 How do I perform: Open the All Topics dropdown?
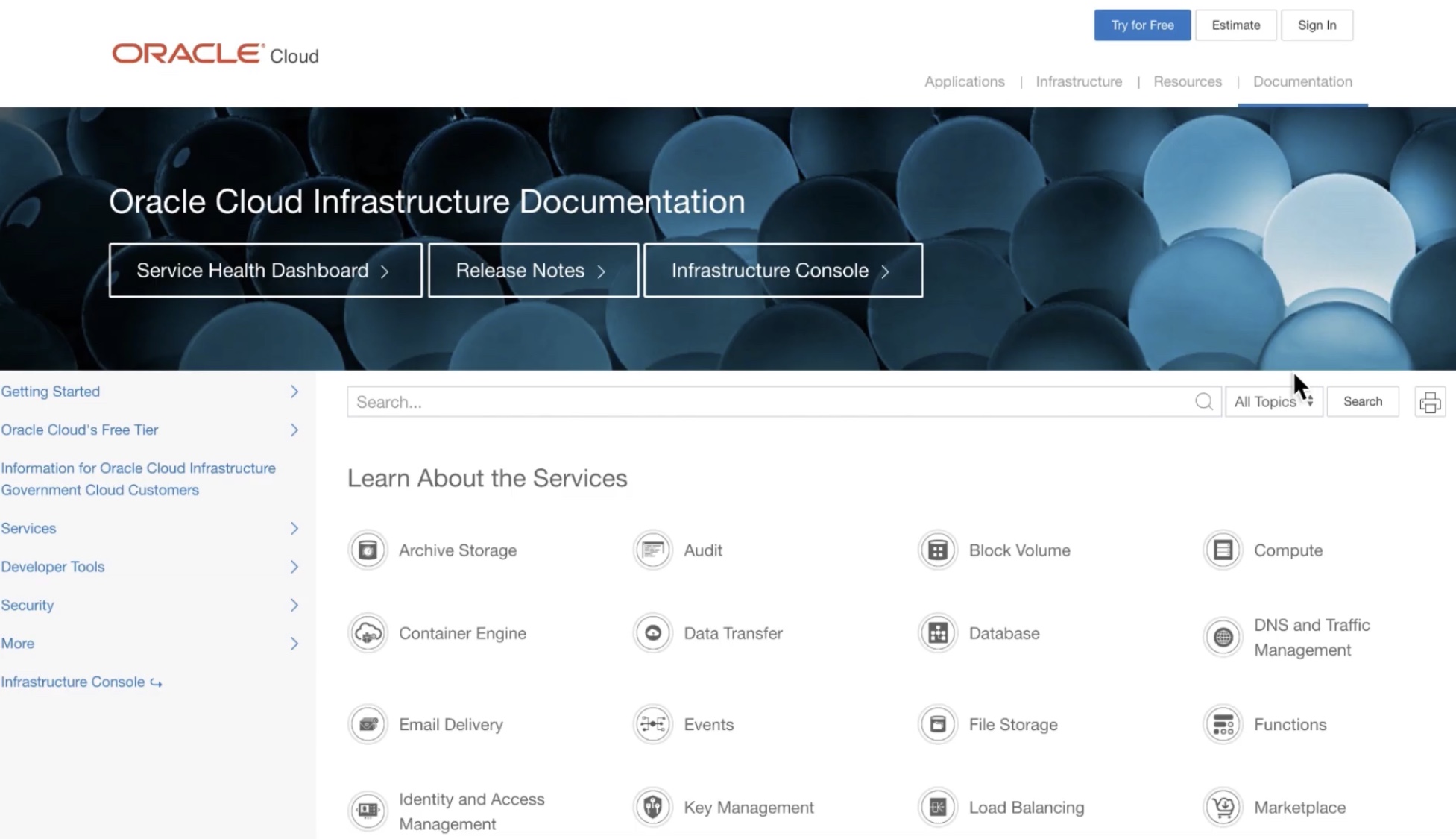(x=1273, y=402)
